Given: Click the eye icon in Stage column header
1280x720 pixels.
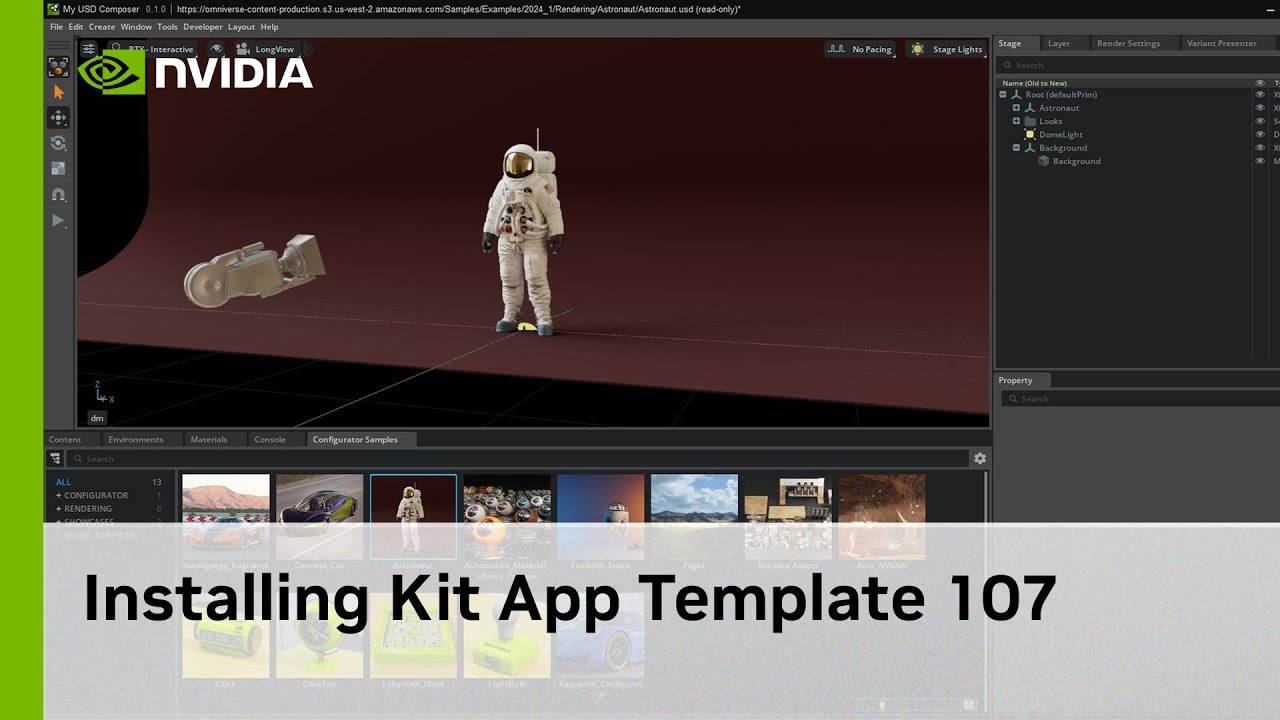Looking at the screenshot, I should (x=1260, y=83).
